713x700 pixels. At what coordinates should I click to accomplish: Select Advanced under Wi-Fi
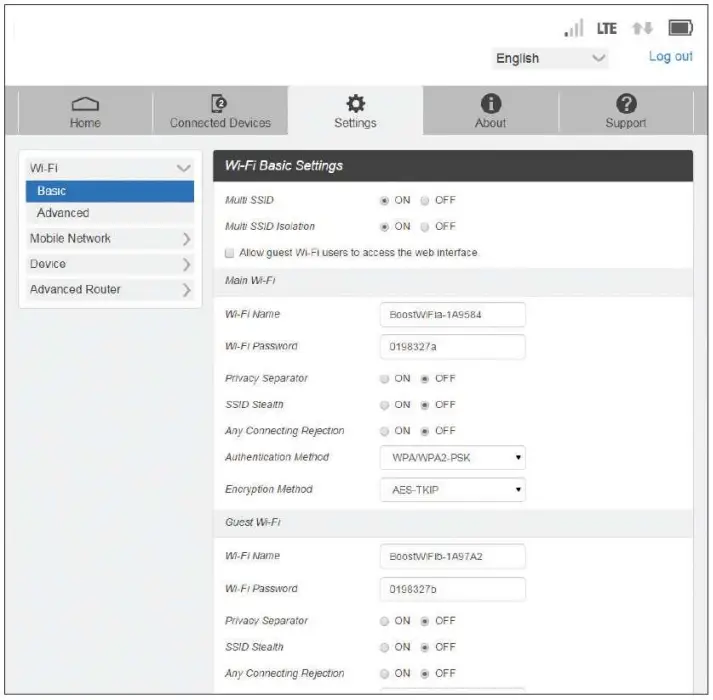[x=110, y=213]
